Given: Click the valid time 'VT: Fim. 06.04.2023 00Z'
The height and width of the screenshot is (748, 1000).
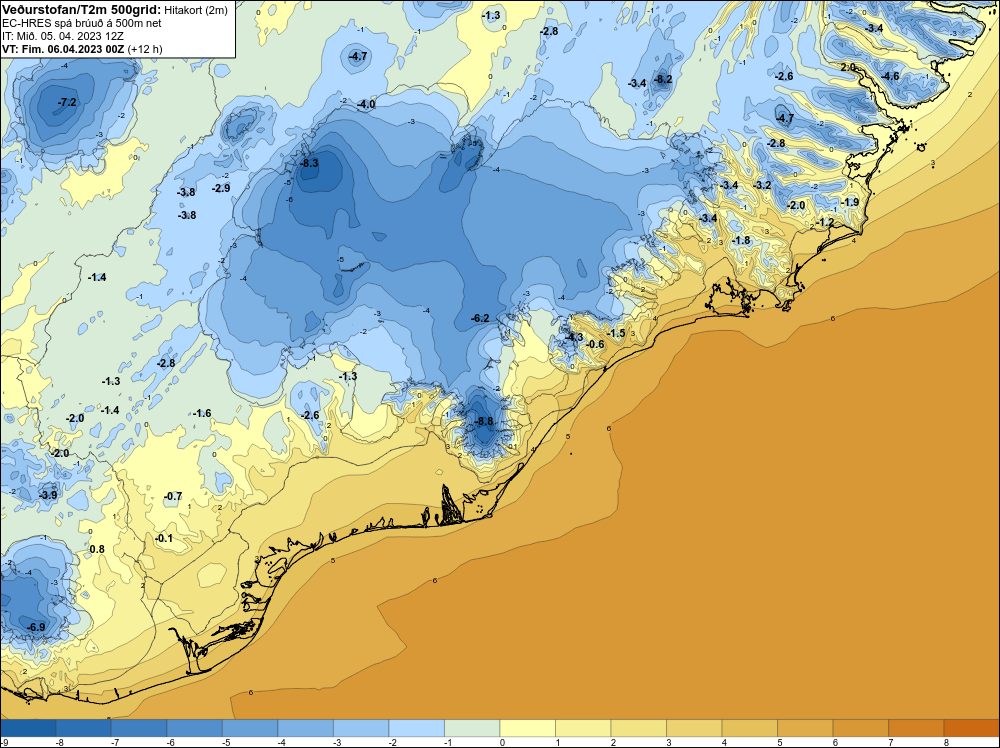Looking at the screenshot, I should pos(64,49).
